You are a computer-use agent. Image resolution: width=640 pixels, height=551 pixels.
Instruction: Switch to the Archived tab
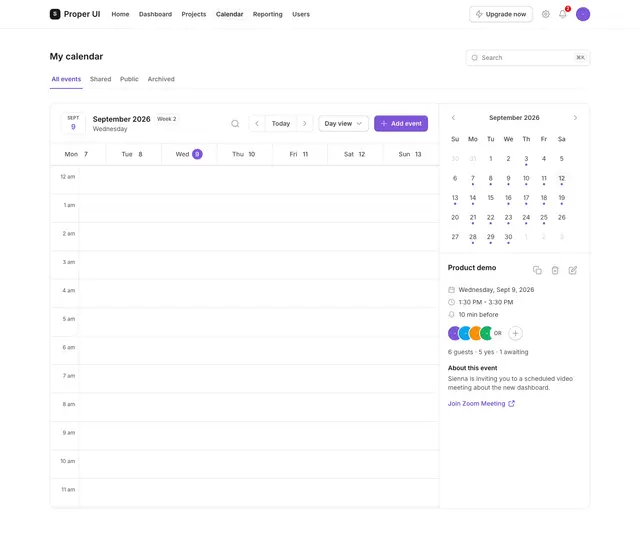161,79
